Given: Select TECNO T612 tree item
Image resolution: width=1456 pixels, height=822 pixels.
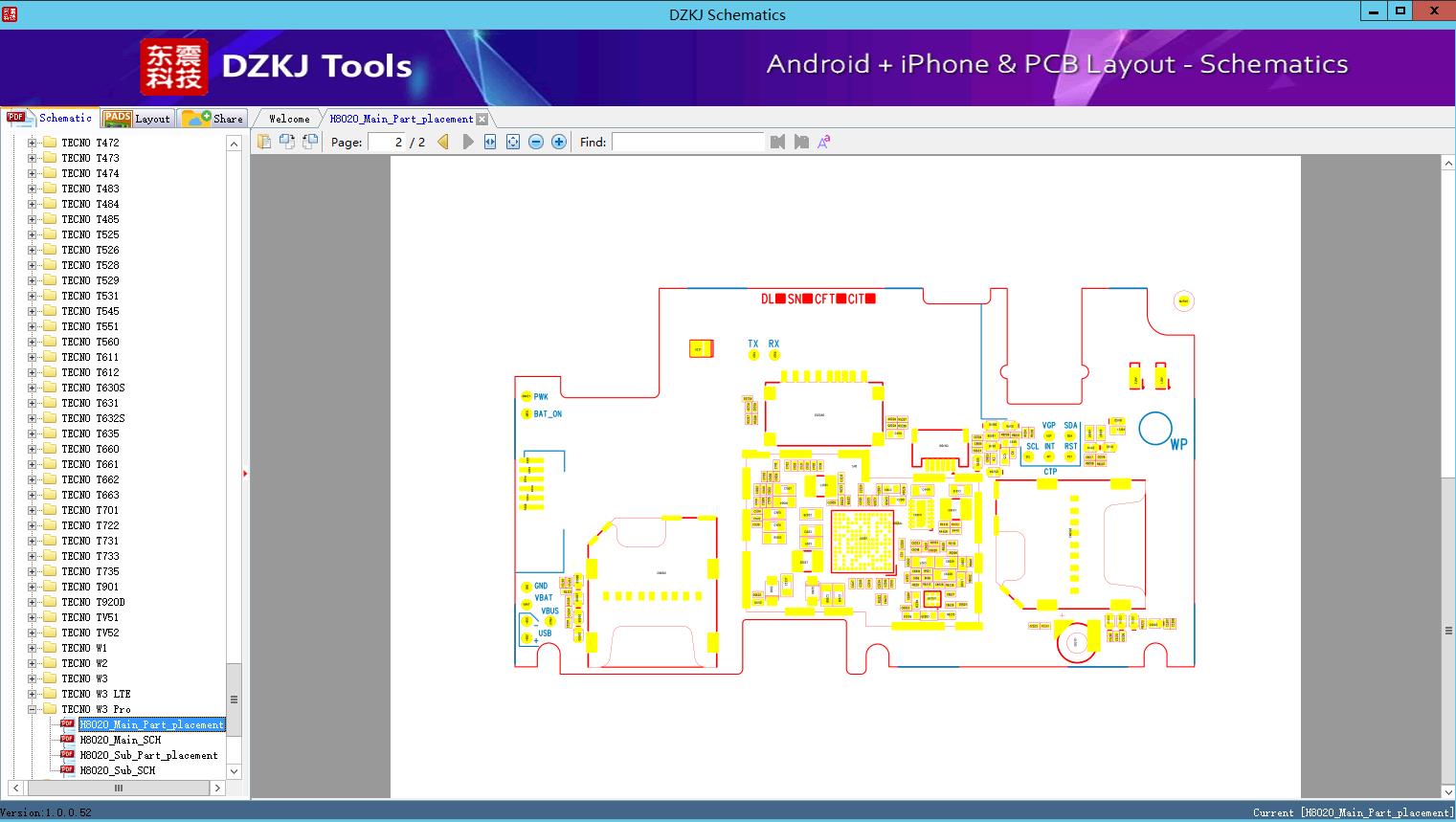Looking at the screenshot, I should pyautogui.click(x=91, y=372).
